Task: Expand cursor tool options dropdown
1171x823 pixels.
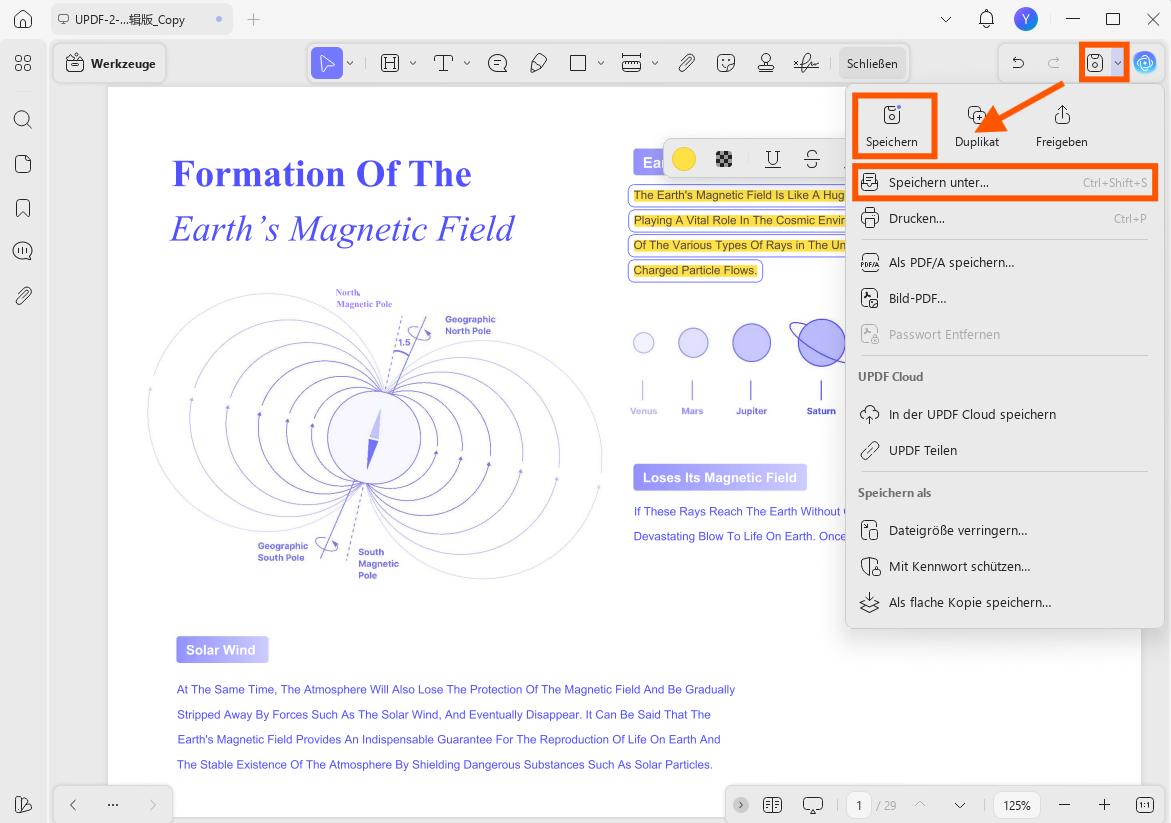Action: click(350, 63)
